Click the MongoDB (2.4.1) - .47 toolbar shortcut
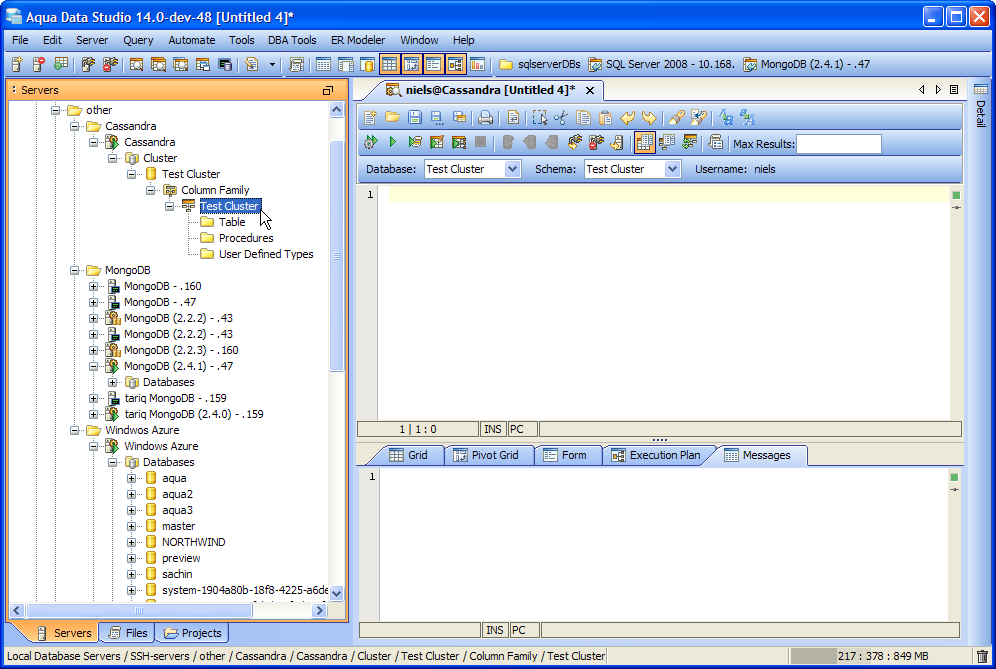 coord(807,64)
